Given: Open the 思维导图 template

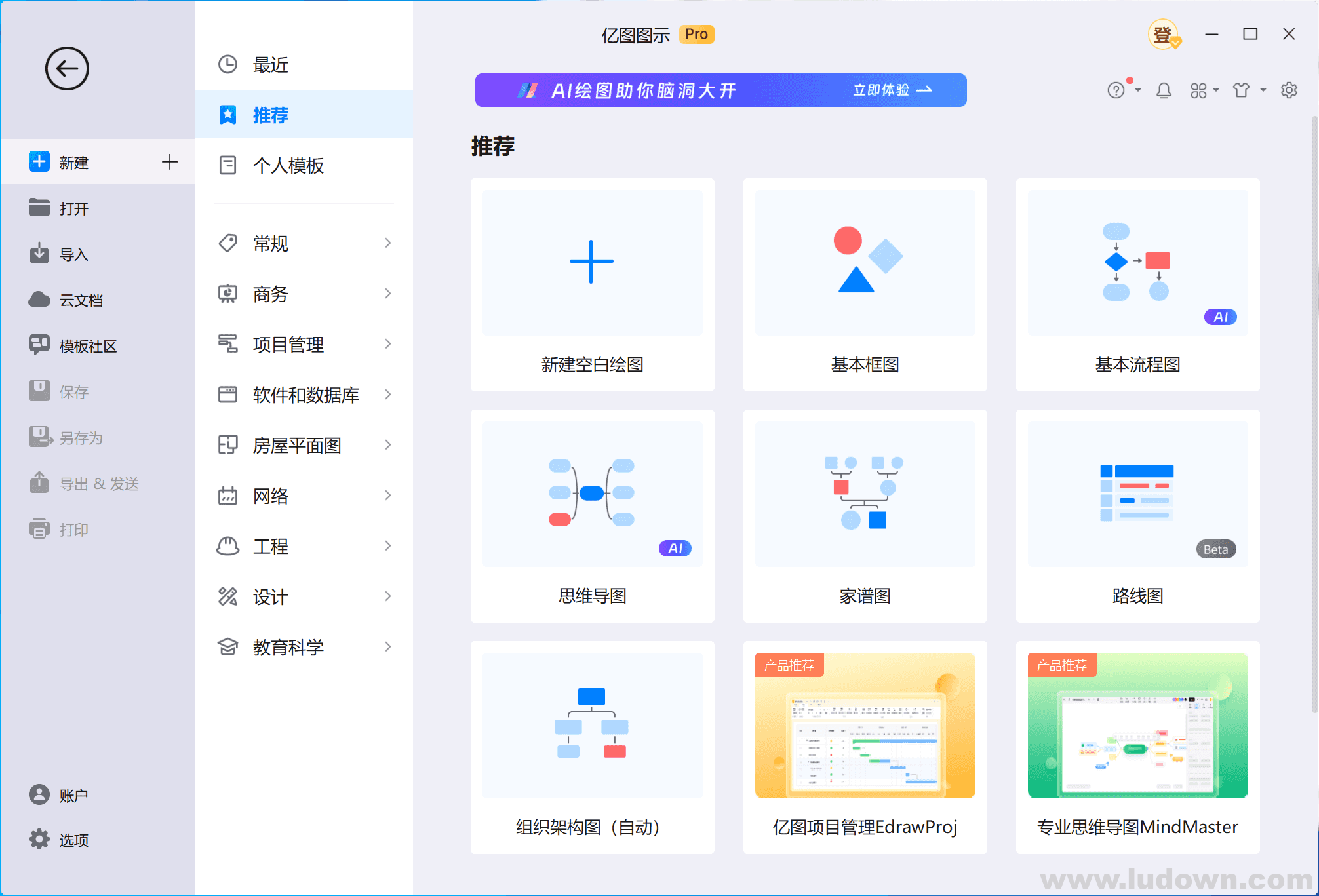Looking at the screenshot, I should pyautogui.click(x=592, y=516).
